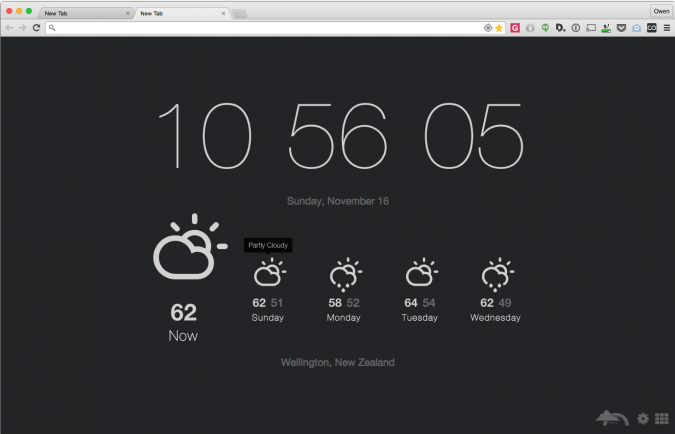Select Sunday's partly cloudy forecast icon
The width and height of the screenshot is (675, 434).
point(268,273)
